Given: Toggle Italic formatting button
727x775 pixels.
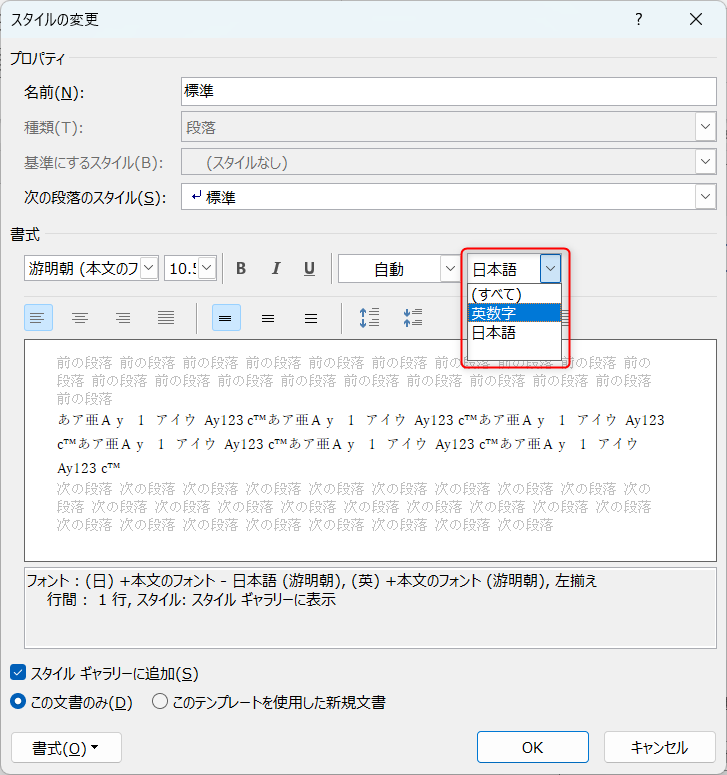Looking at the screenshot, I should 276,268.
